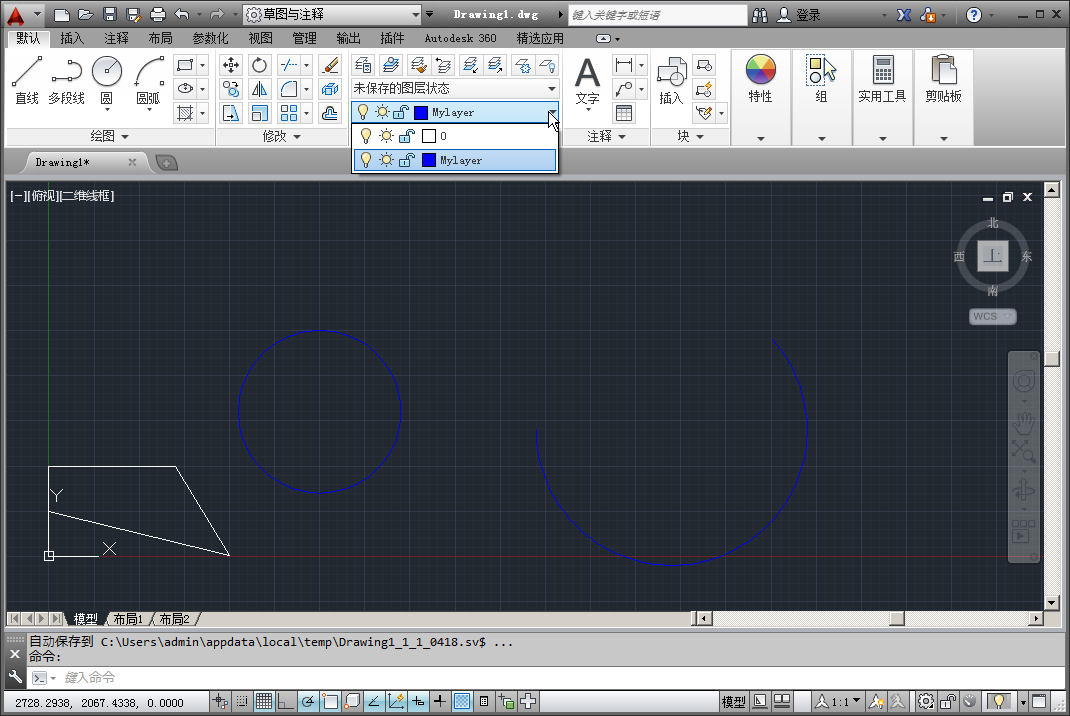Collapse the open layer selection dropdown

pos(550,113)
